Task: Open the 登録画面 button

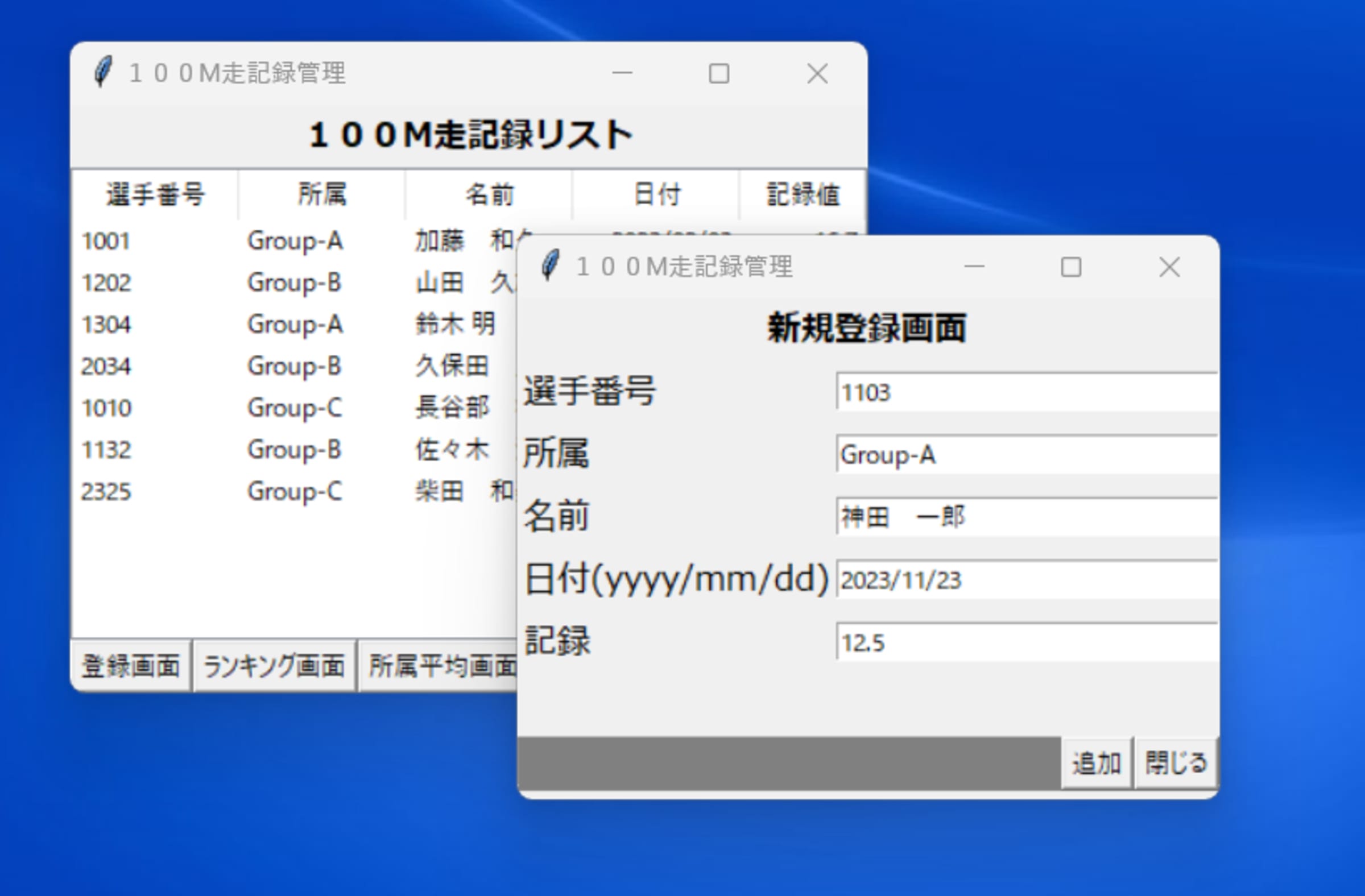Action: tap(131, 666)
